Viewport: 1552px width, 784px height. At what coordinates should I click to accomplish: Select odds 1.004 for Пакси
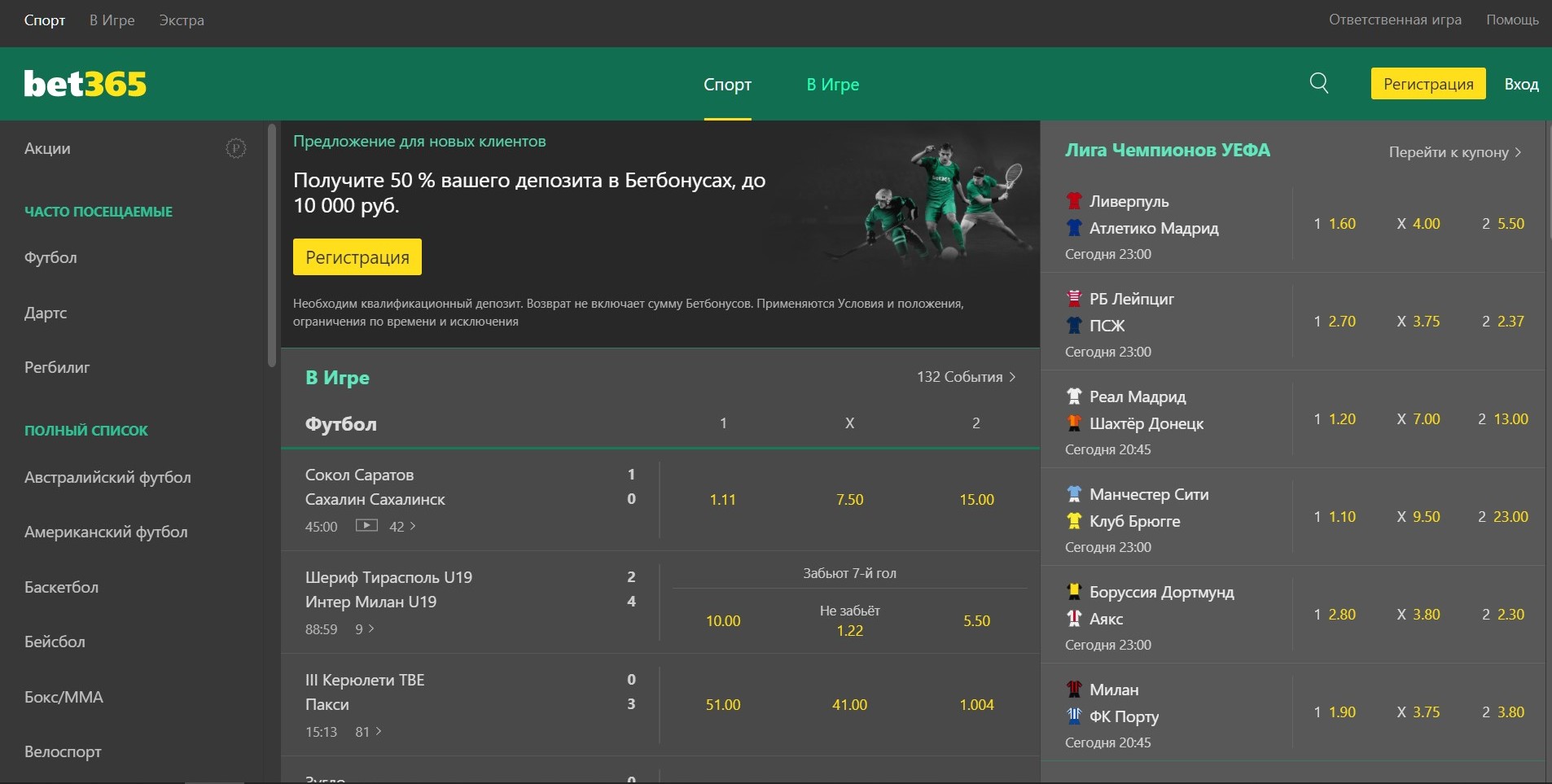tap(976, 705)
